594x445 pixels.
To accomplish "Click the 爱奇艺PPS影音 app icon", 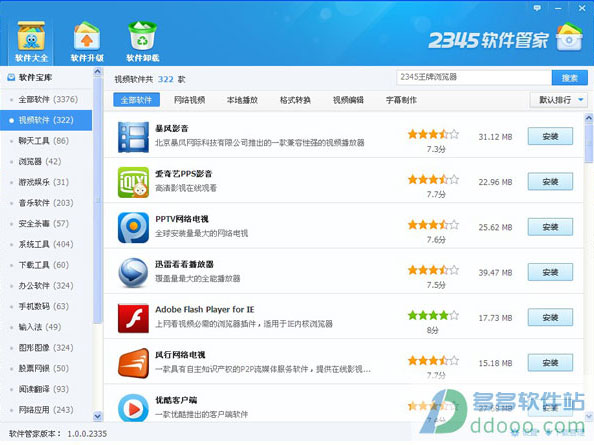I will tap(133, 182).
